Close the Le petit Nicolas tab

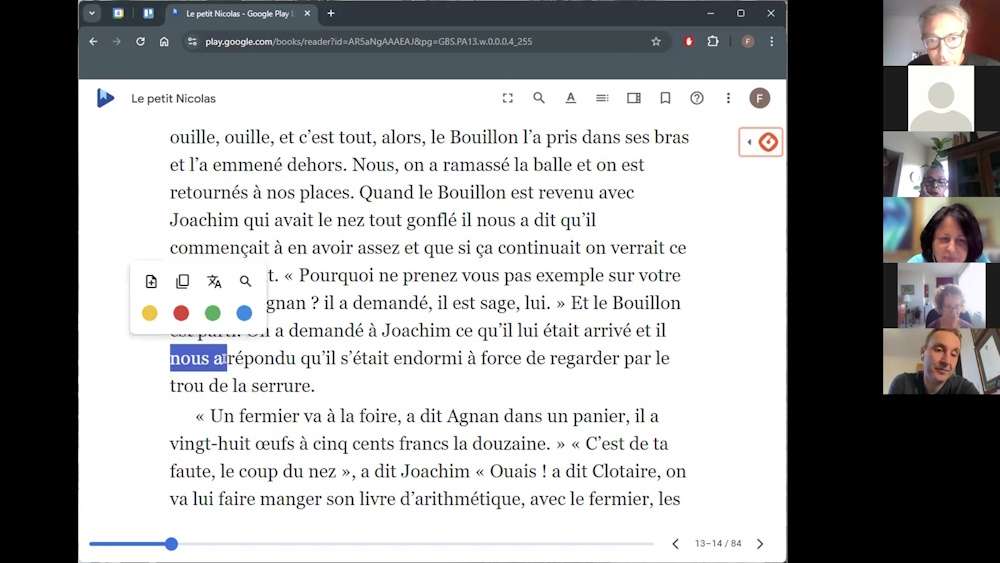point(307,13)
